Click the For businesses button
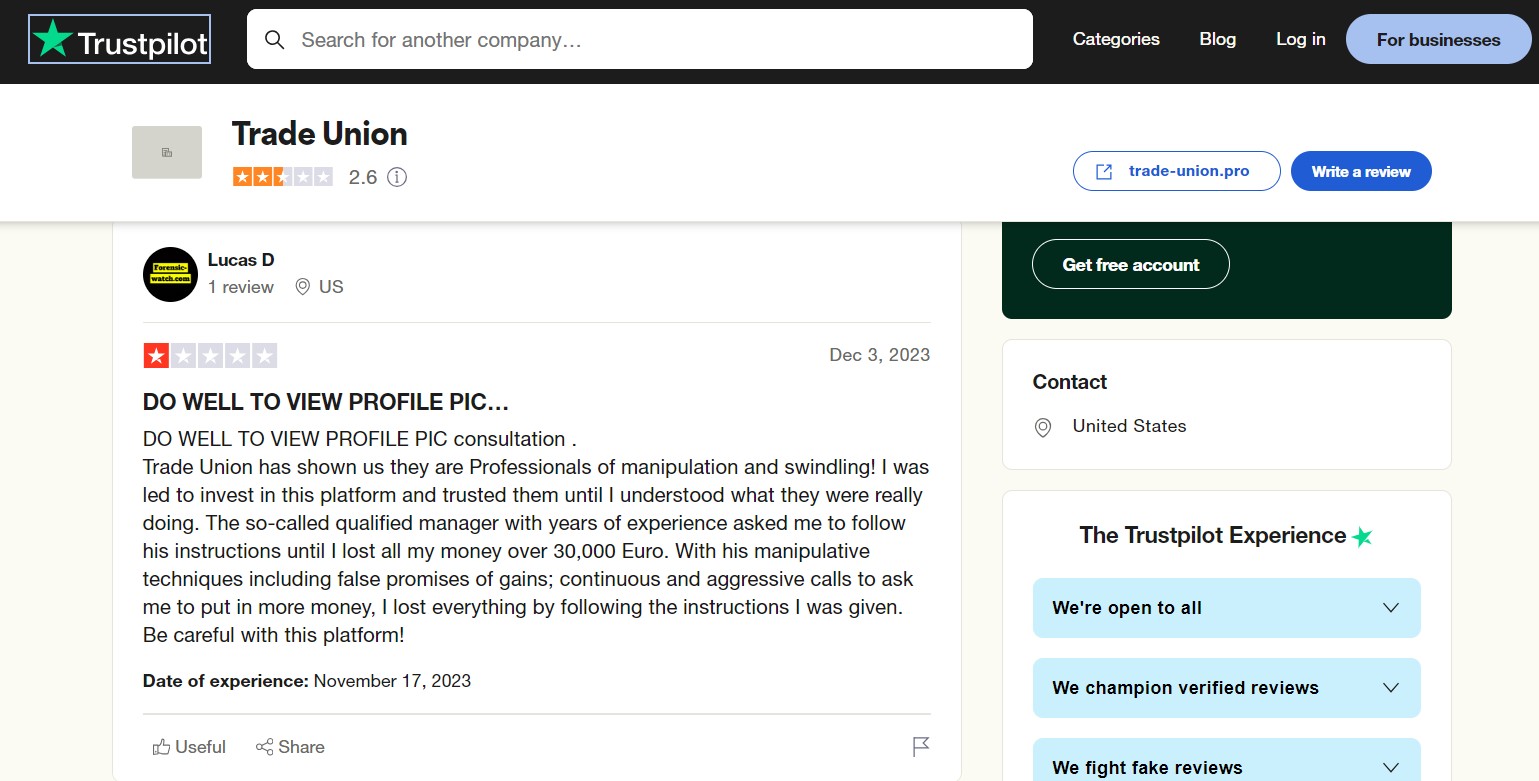 1438,40
